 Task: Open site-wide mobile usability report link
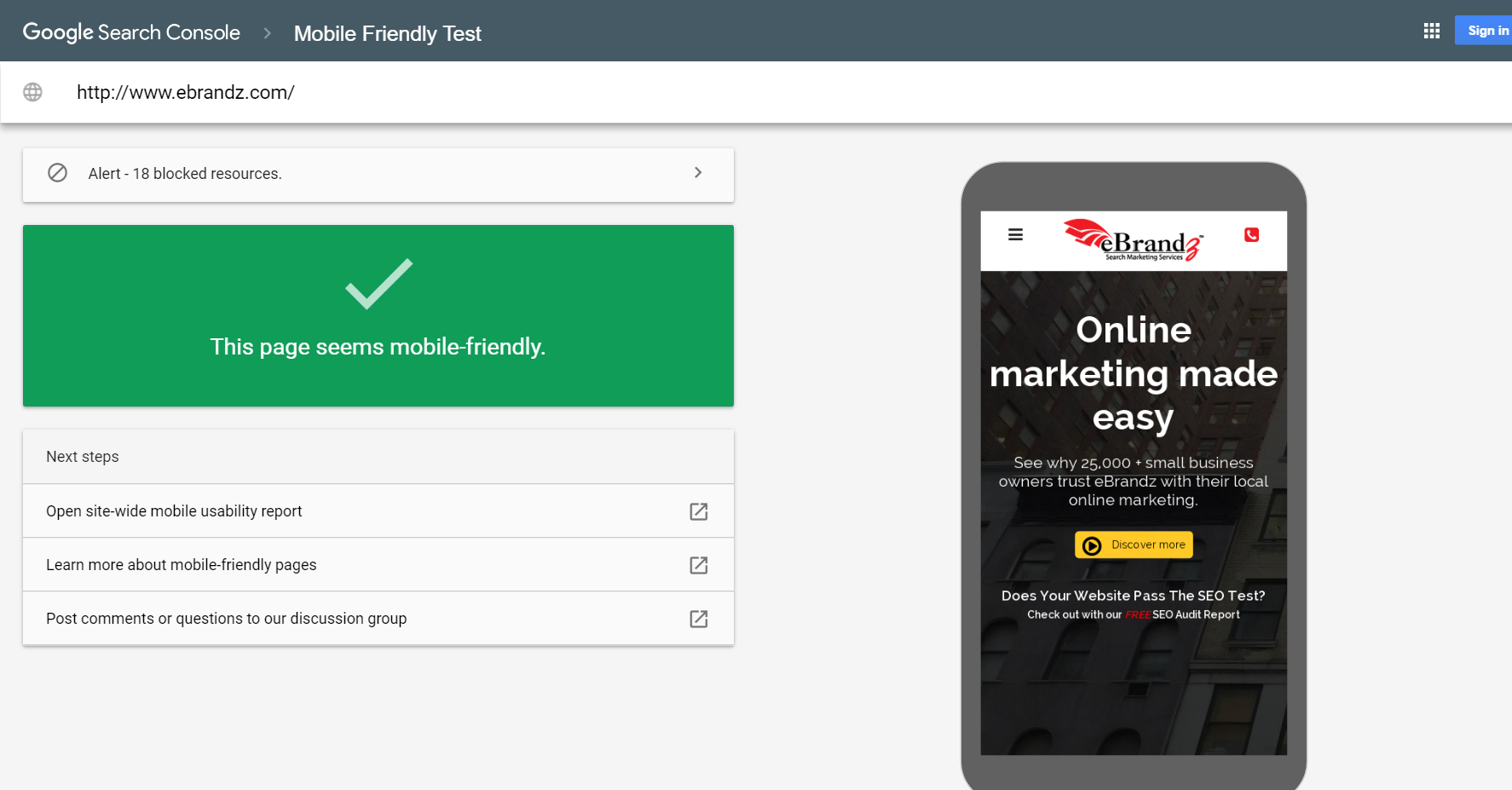click(174, 511)
